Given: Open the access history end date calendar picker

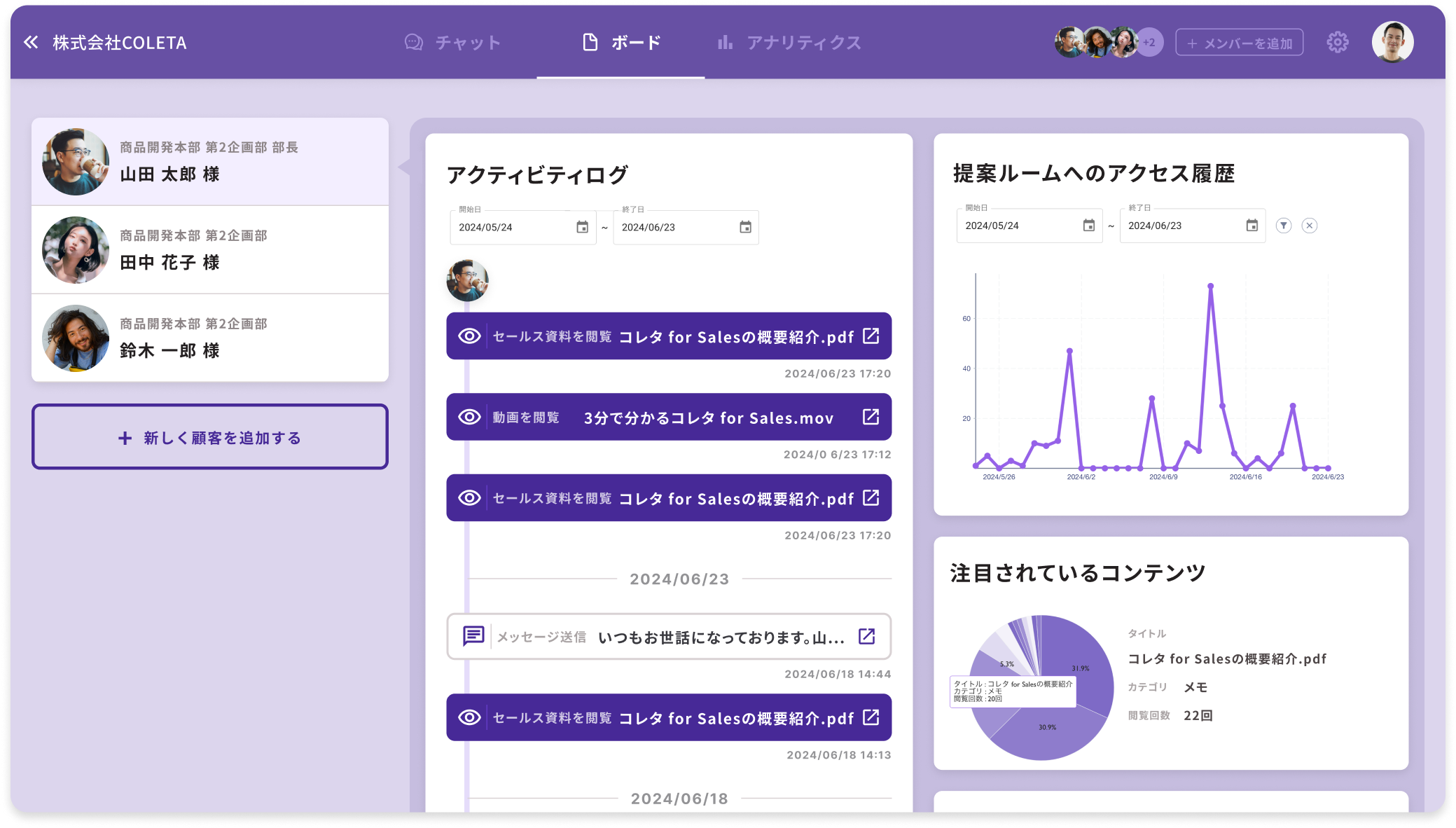Looking at the screenshot, I should click(1252, 226).
